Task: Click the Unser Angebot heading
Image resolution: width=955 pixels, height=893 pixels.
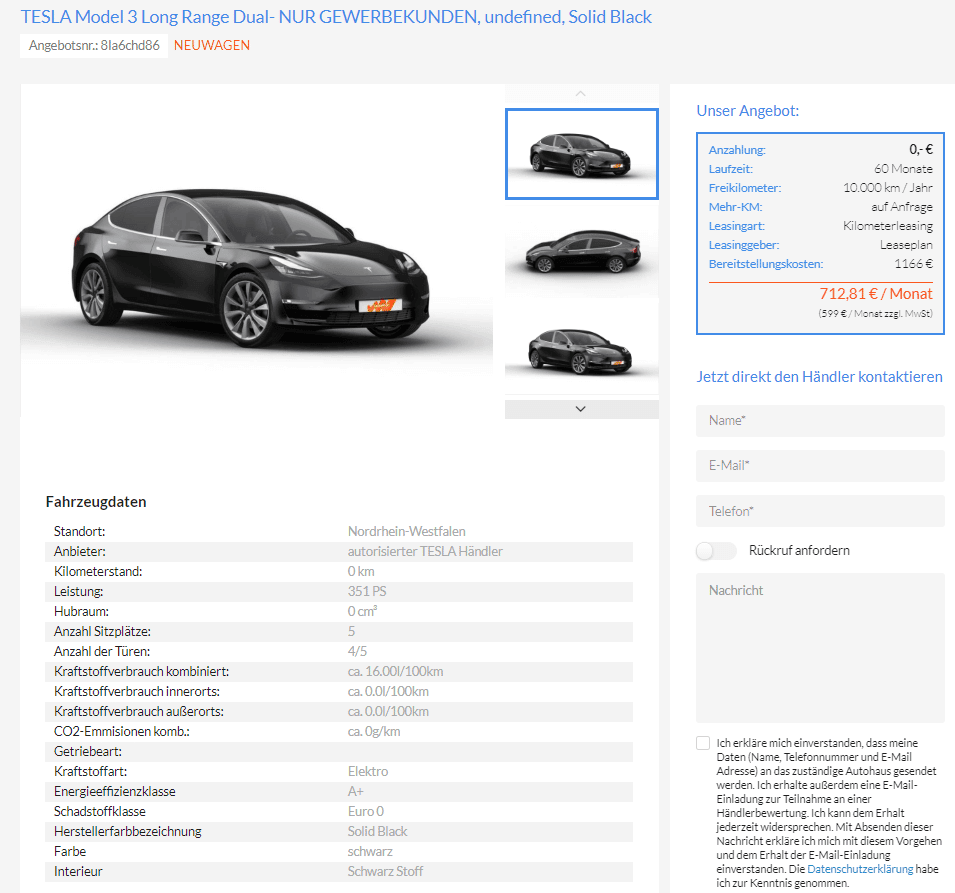Action: (x=747, y=111)
